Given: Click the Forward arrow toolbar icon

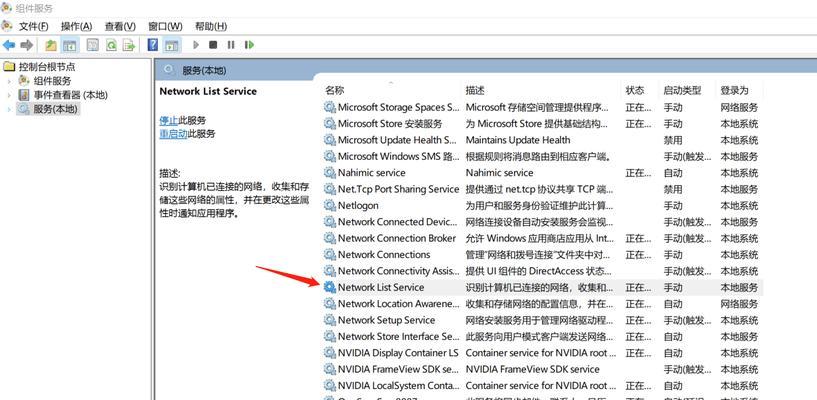Looking at the screenshot, I should coord(27,45).
